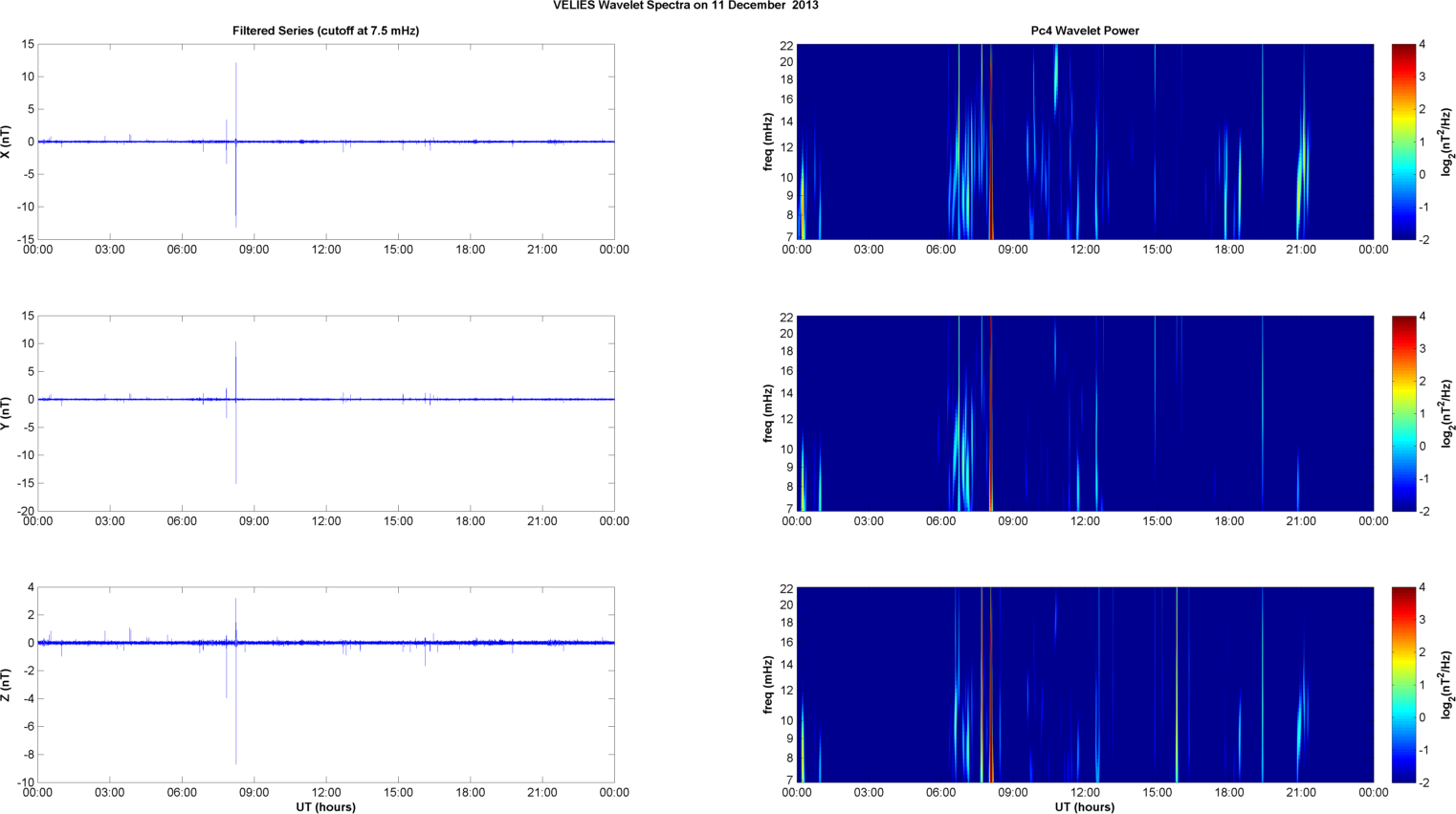Click the 21:00 tick label under bottom wavelet plot
1456x814 pixels.
pos(1301,792)
